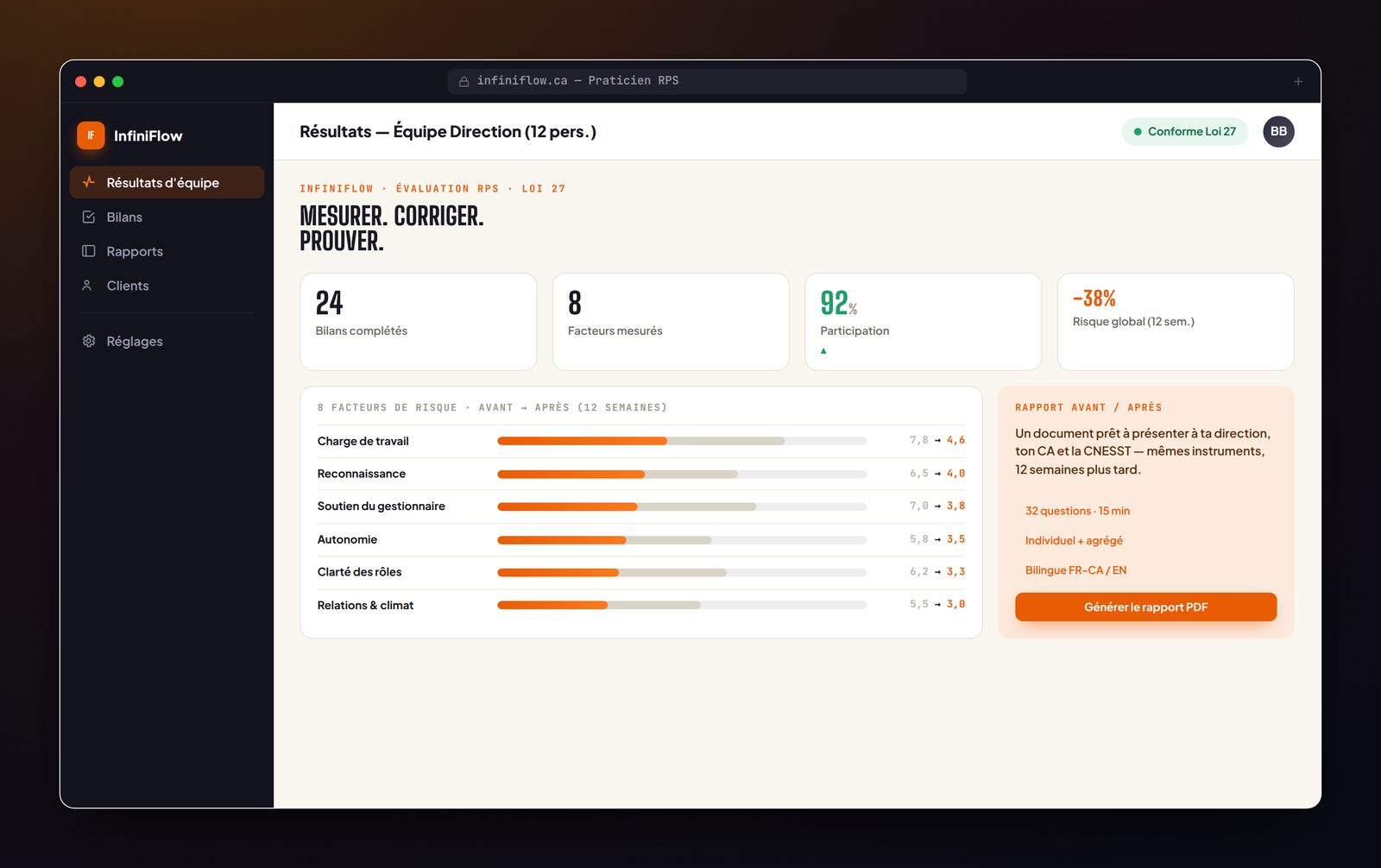Click the Charge de travail progress bar
1381x868 pixels.
pyautogui.click(x=682, y=441)
